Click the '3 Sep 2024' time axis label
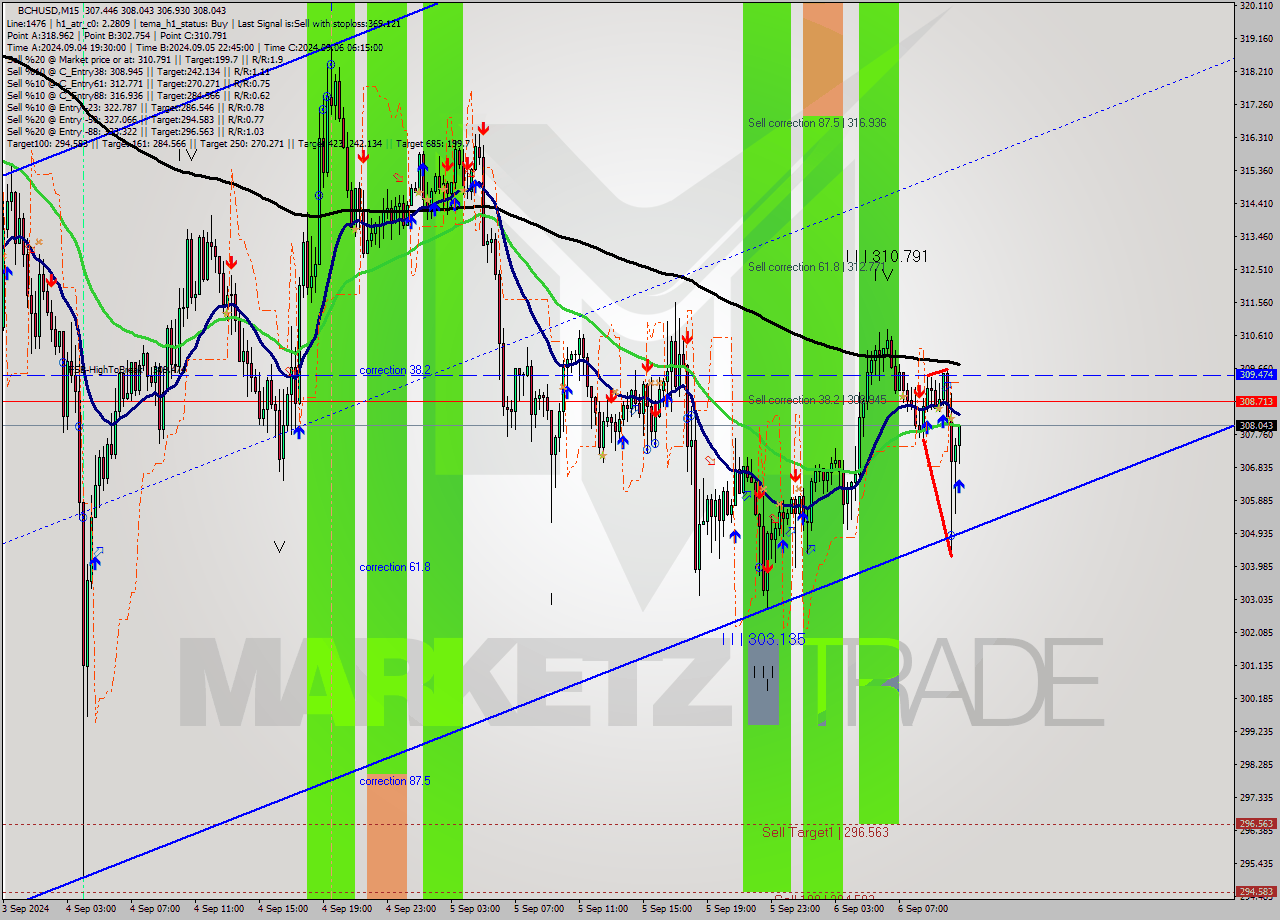 [x=25, y=909]
